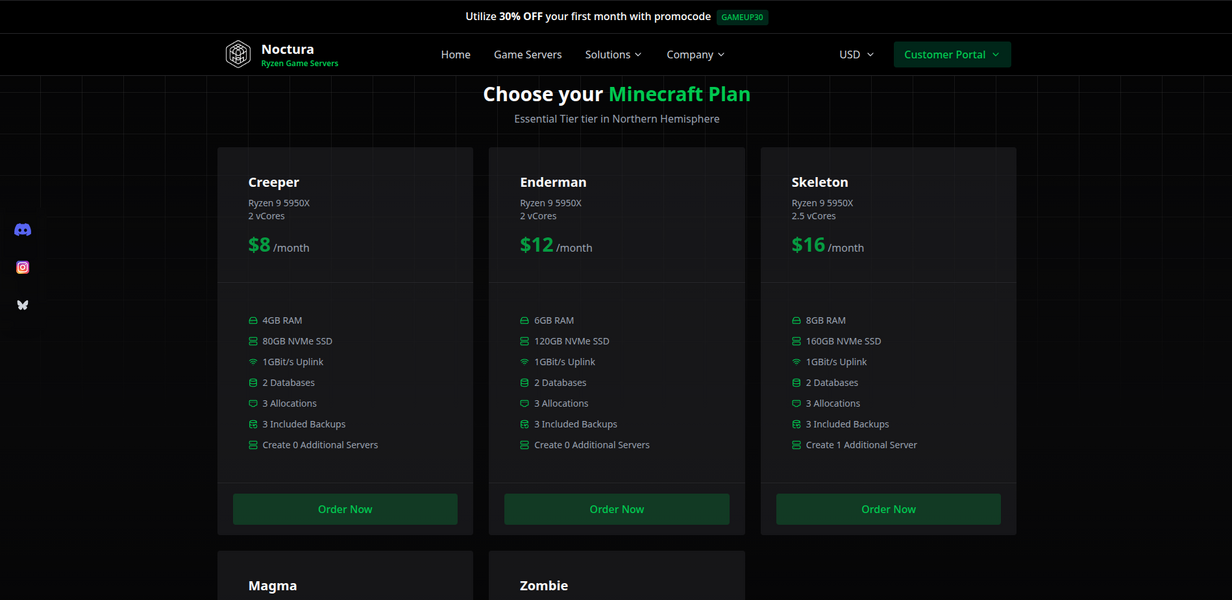Click the Included Backups icon in Creeper plan
Screen dimensions: 1232x600
[x=253, y=424]
